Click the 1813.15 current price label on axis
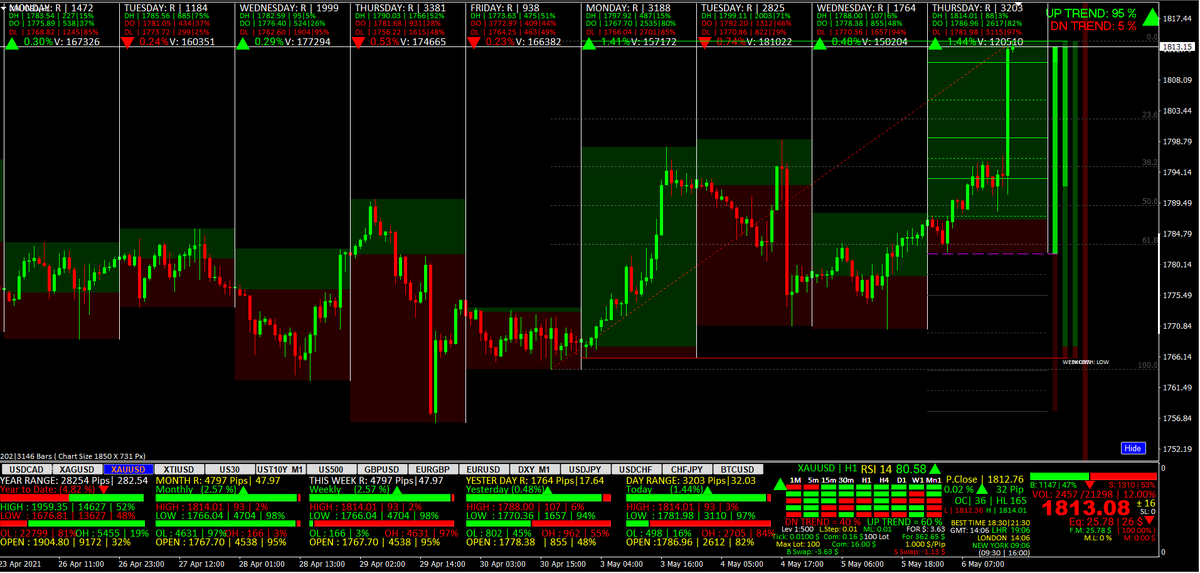 [x=1175, y=48]
